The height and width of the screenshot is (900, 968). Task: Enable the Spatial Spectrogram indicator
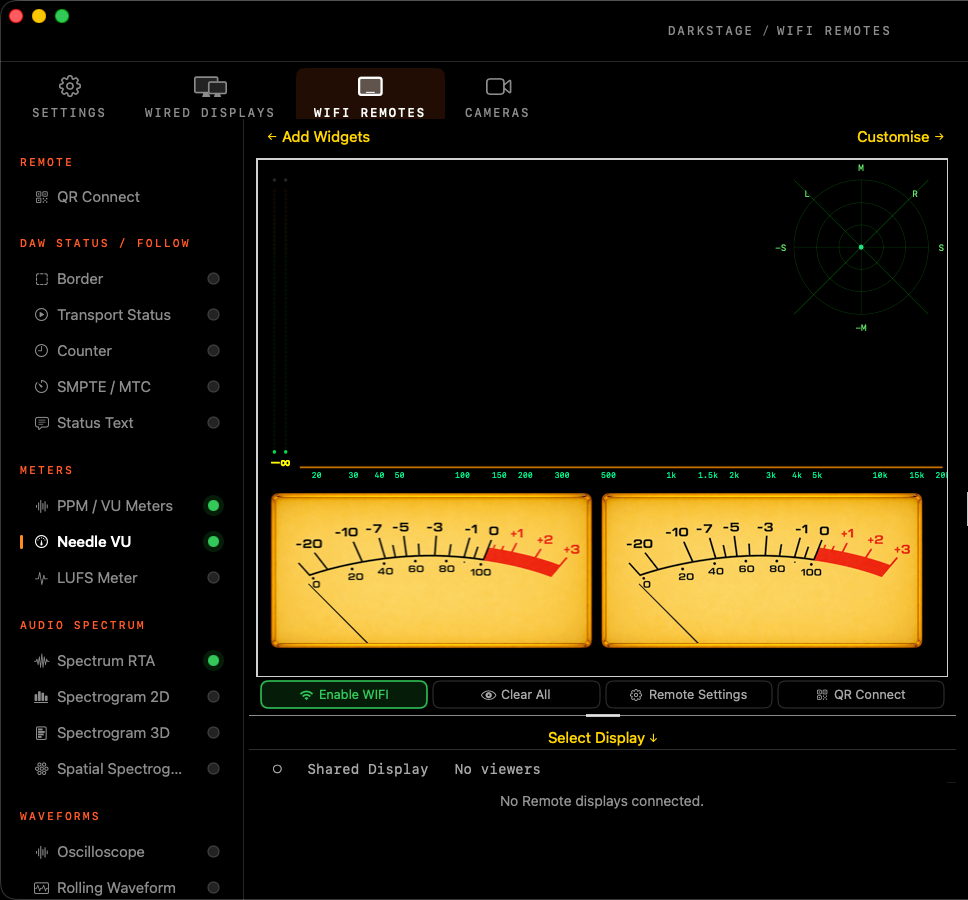point(214,769)
